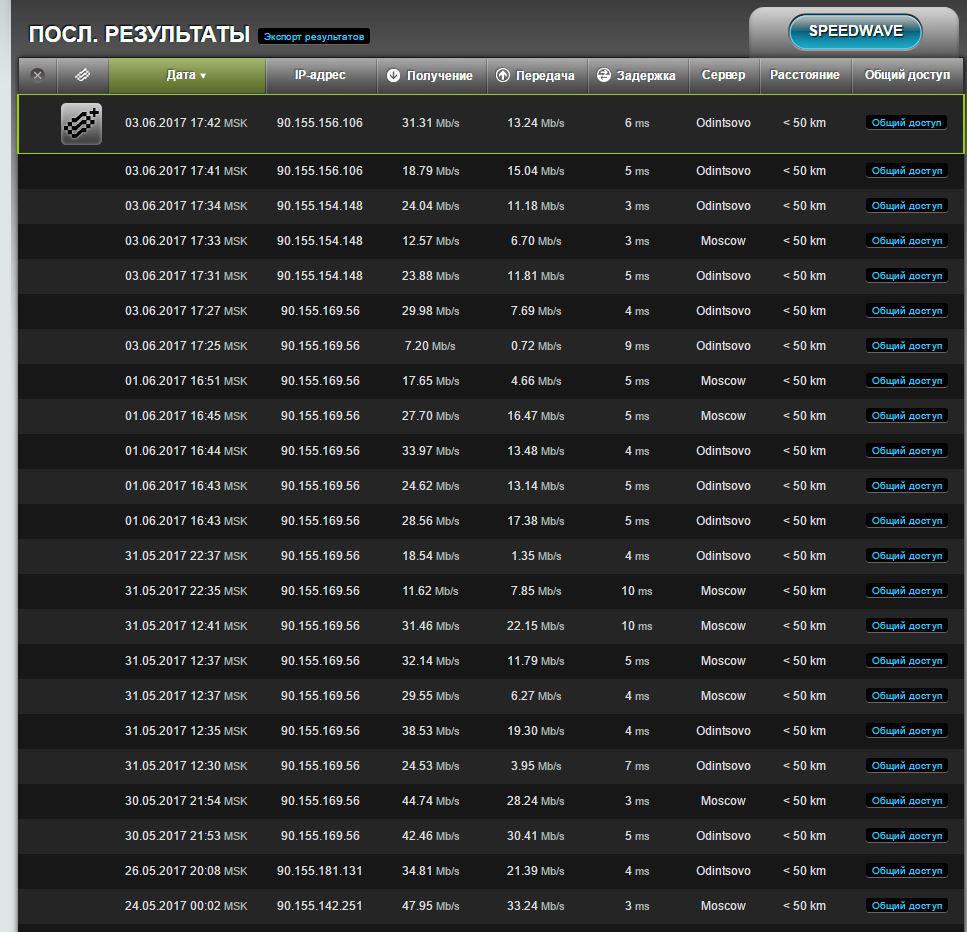
Task: Click the download arrow icon beside Получение
Action: 393,75
